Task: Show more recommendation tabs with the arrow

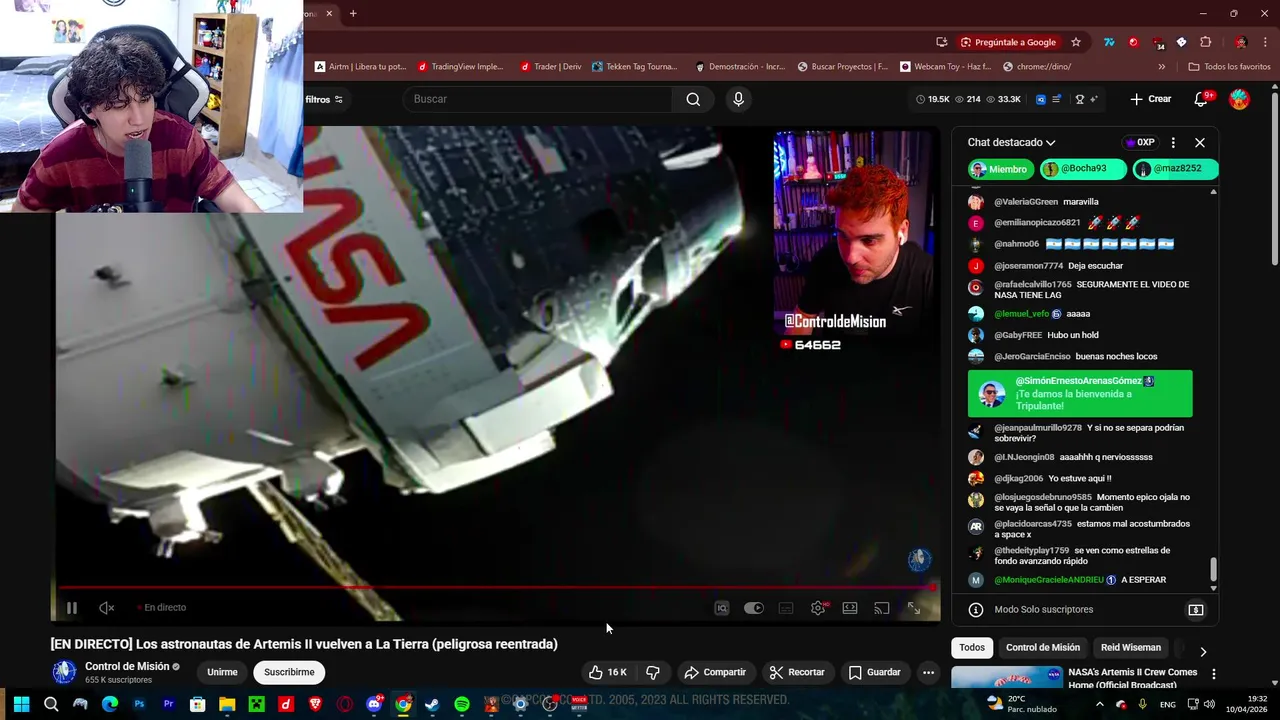Action: click(1203, 650)
